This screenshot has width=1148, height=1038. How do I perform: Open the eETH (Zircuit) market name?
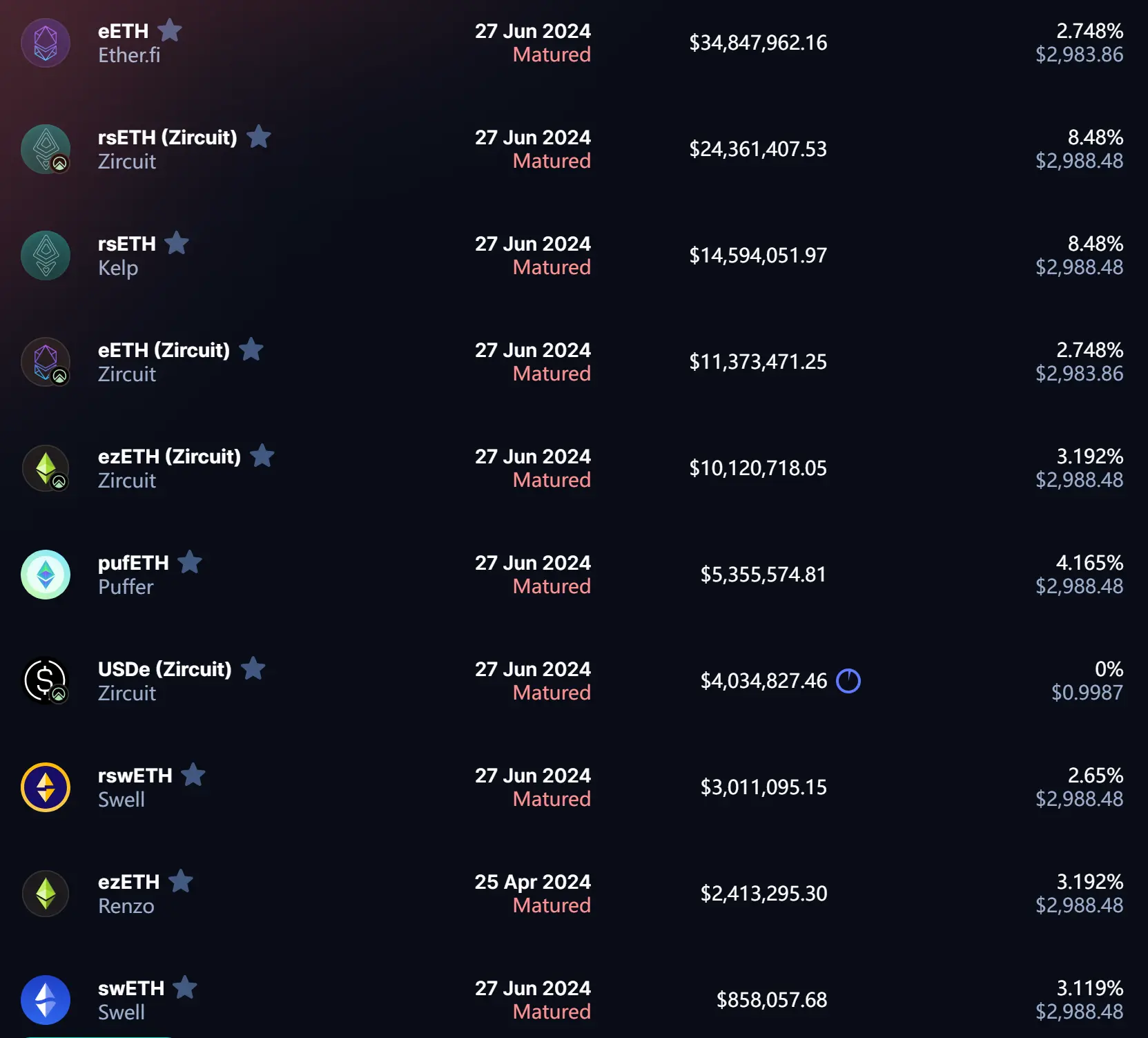click(164, 350)
